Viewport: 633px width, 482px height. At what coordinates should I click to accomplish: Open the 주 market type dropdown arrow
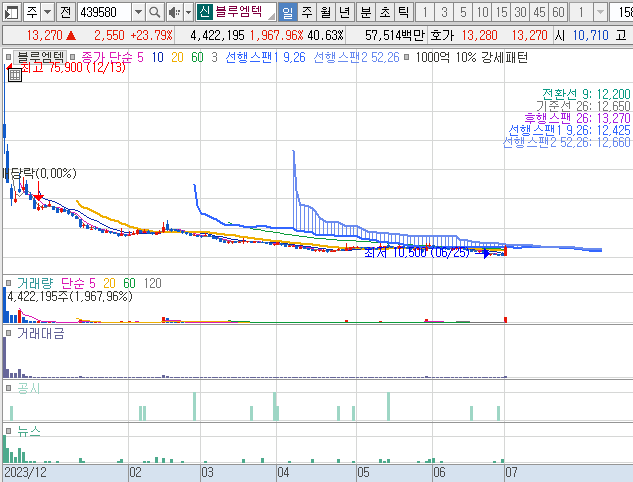(48, 13)
